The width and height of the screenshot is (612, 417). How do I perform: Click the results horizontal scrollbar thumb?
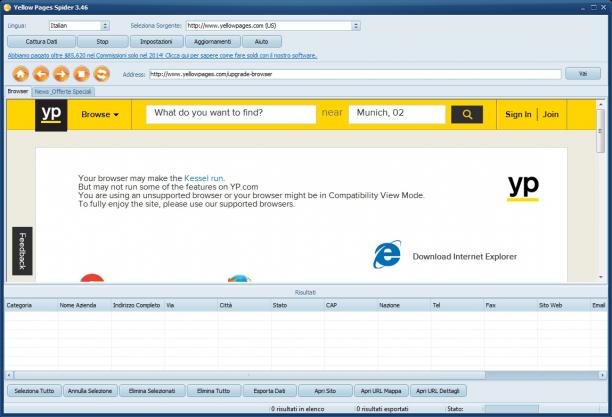249,375
